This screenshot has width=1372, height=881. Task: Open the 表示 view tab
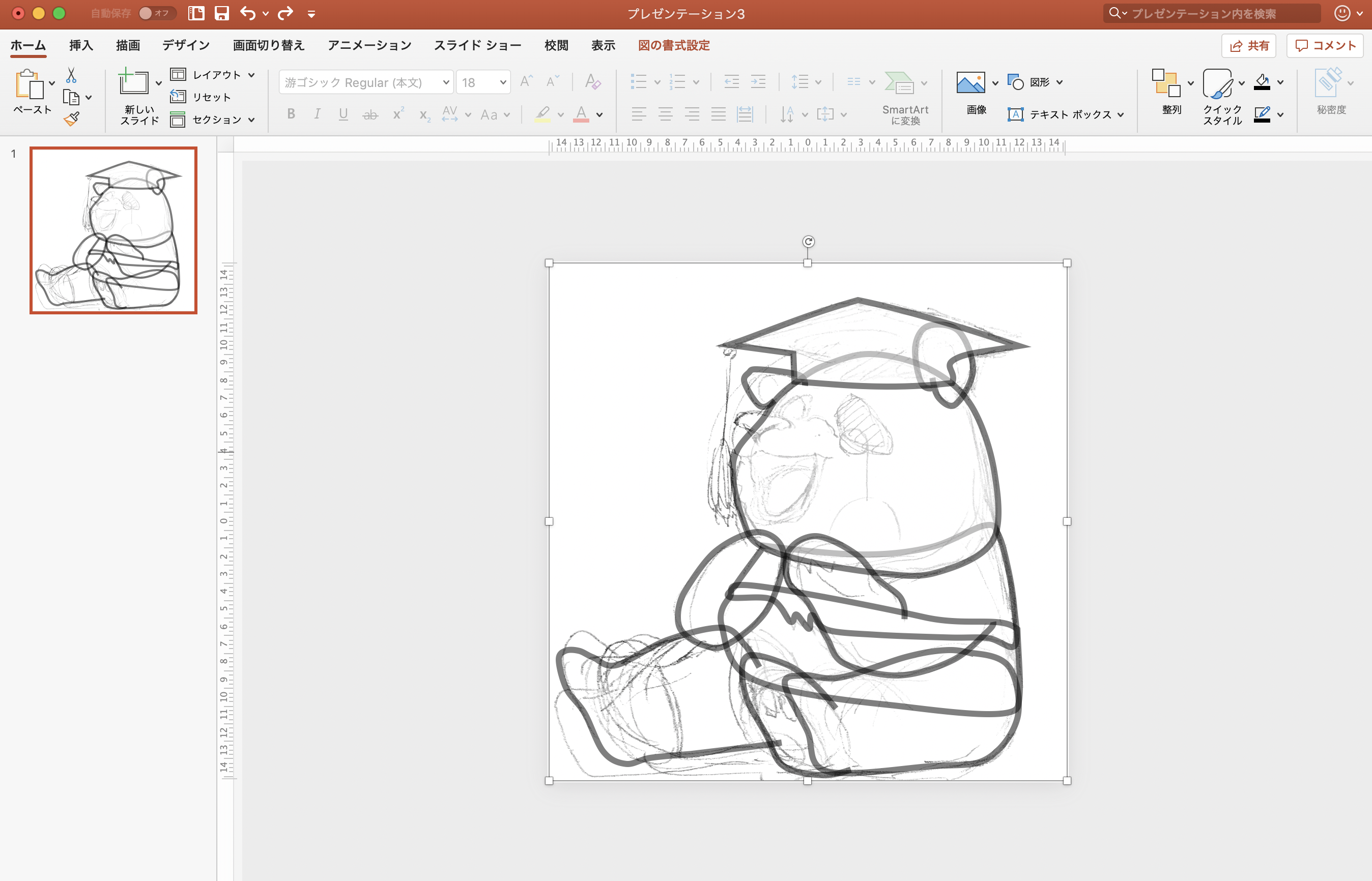[603, 45]
